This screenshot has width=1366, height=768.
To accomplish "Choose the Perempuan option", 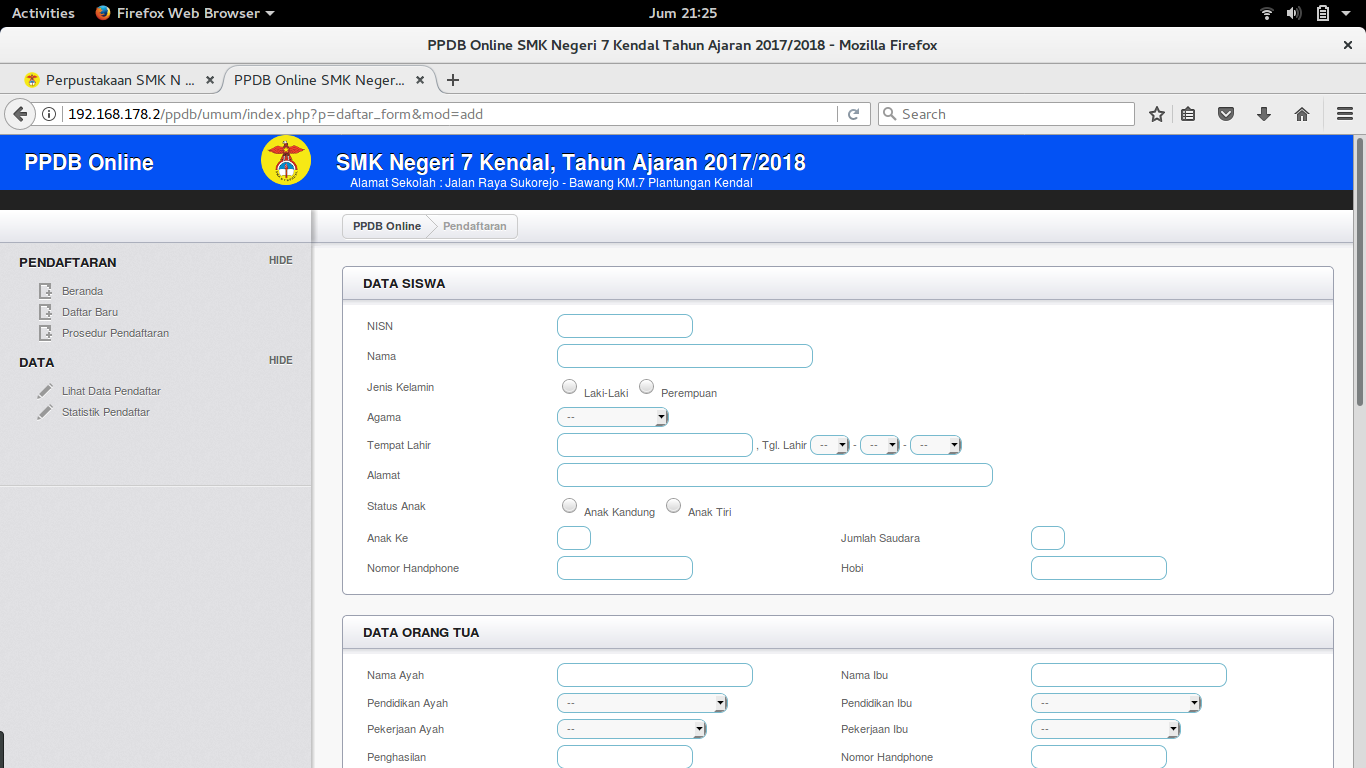I will tap(646, 386).
